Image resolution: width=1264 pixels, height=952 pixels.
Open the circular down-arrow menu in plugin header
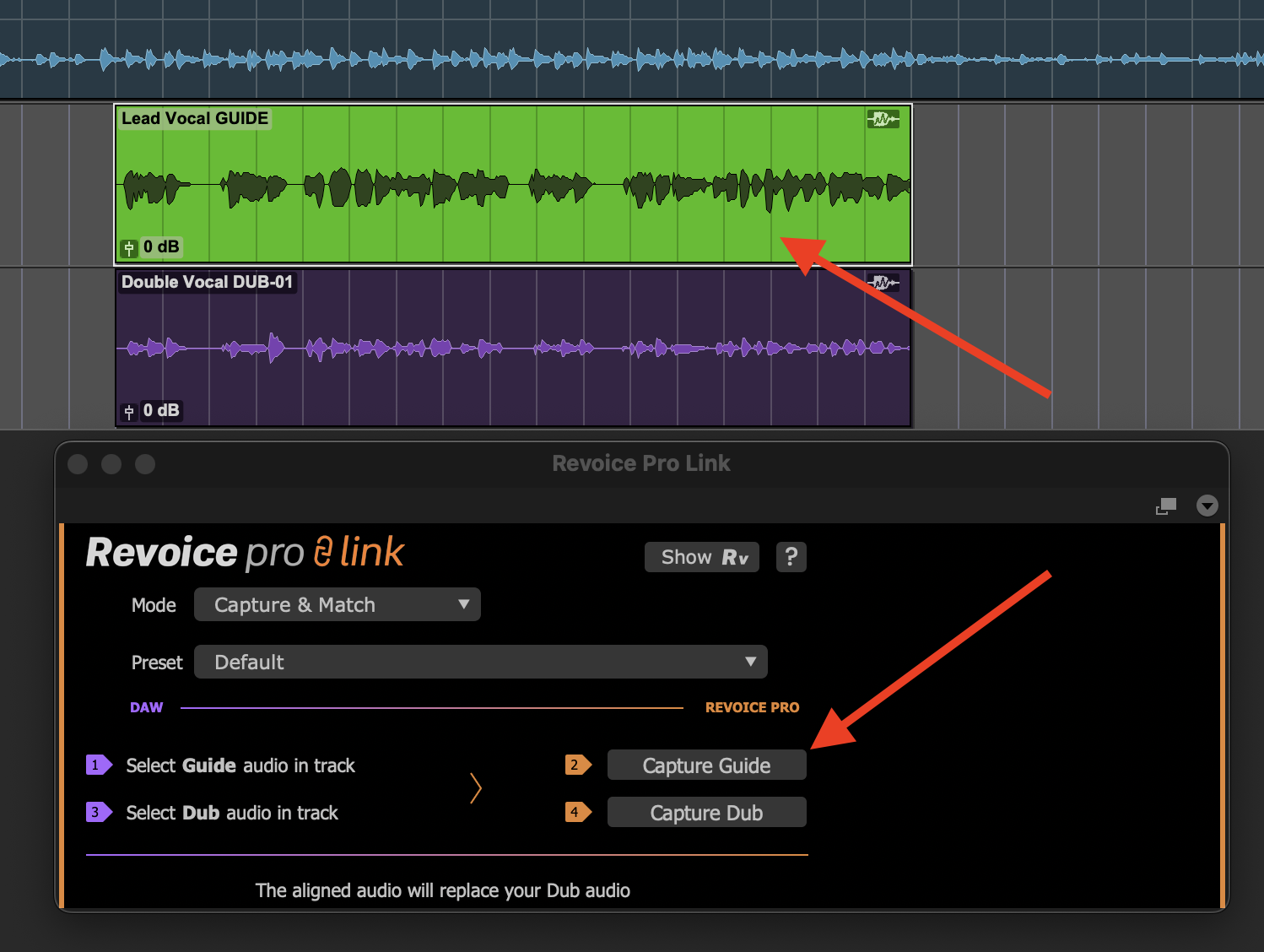pos(1207,506)
